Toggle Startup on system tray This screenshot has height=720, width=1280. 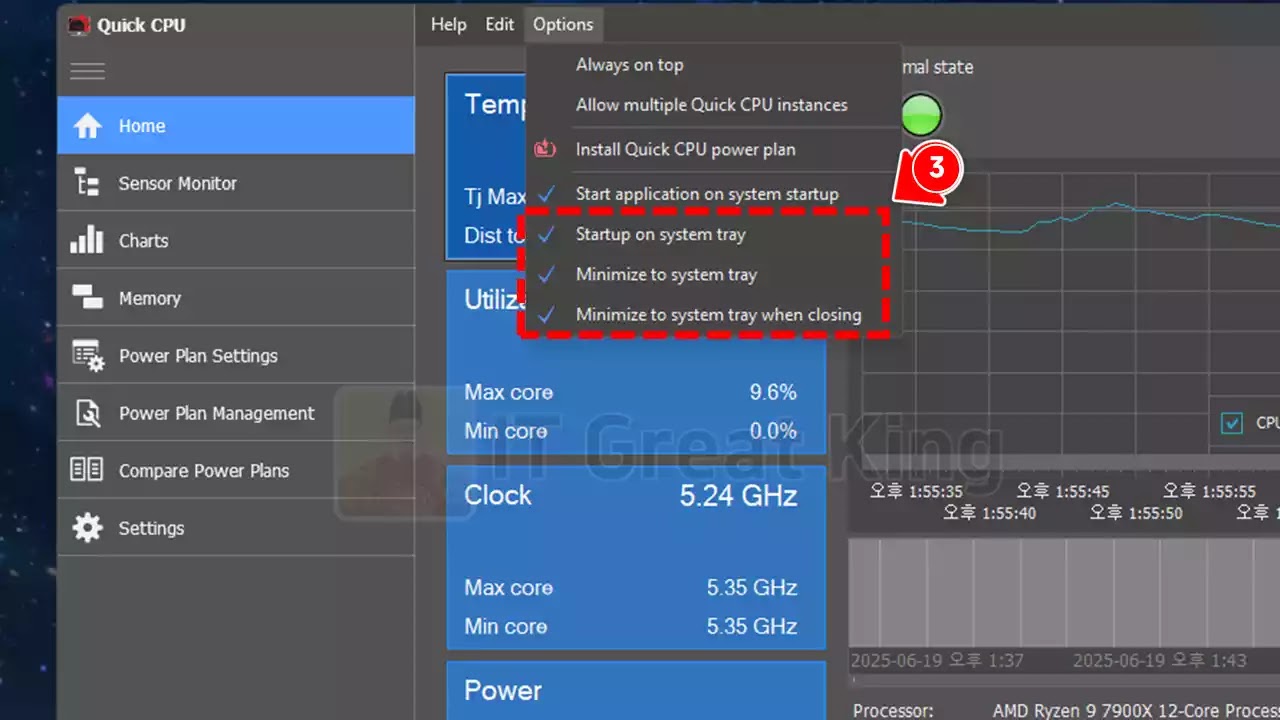tap(714, 235)
